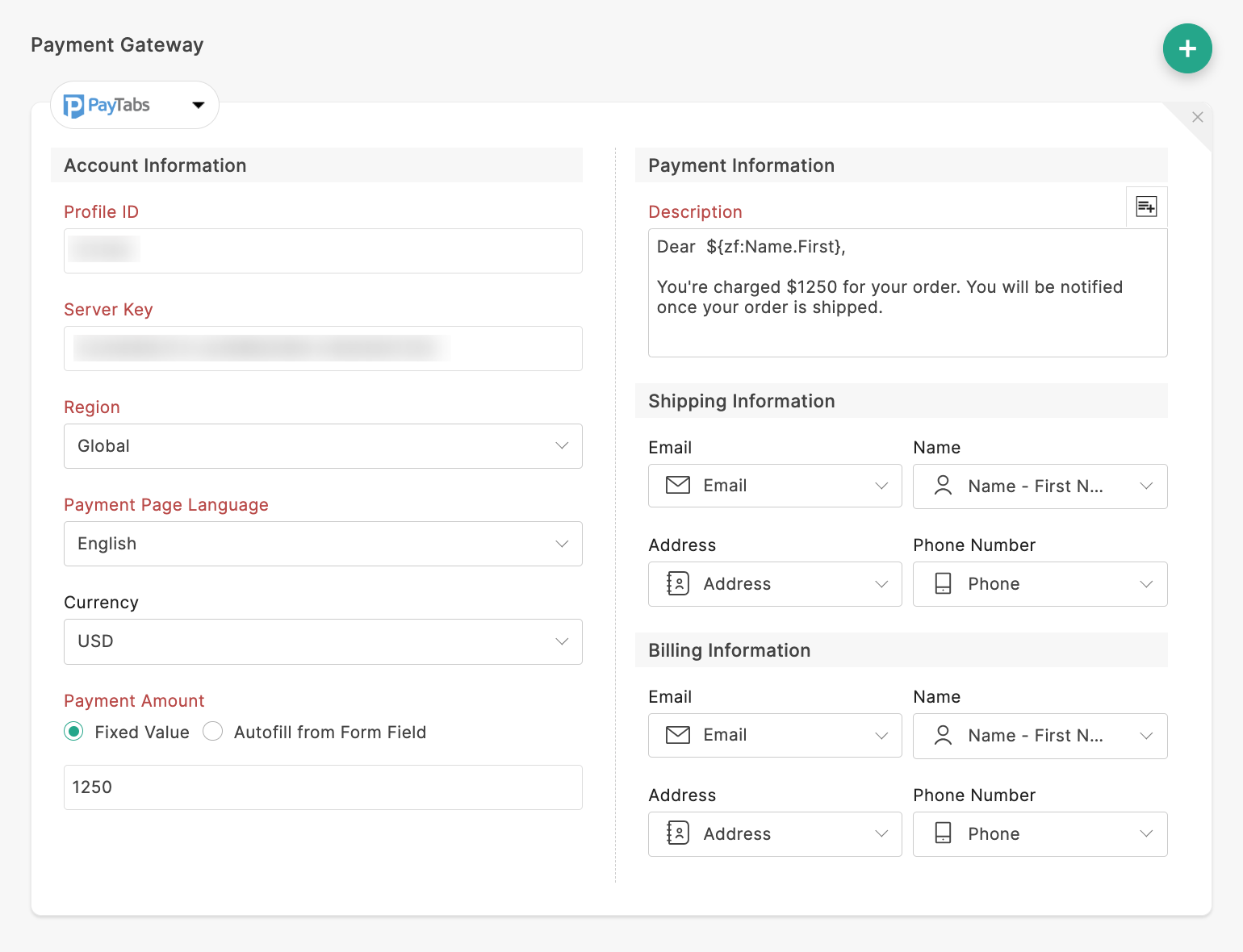1243x952 pixels.
Task: Open Billing Address field dropdown
Action: 775,834
